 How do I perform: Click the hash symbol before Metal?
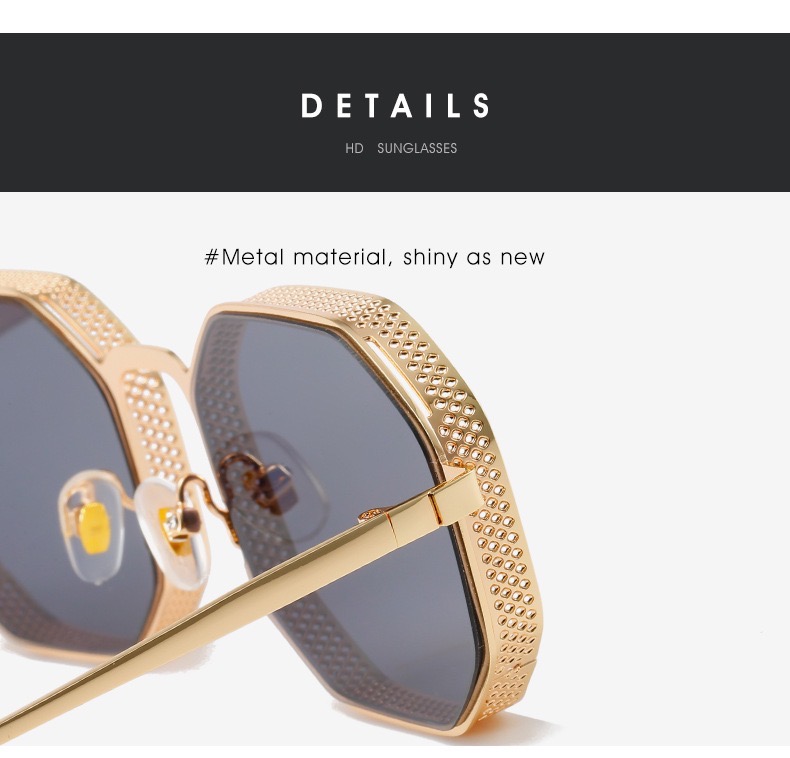212,257
